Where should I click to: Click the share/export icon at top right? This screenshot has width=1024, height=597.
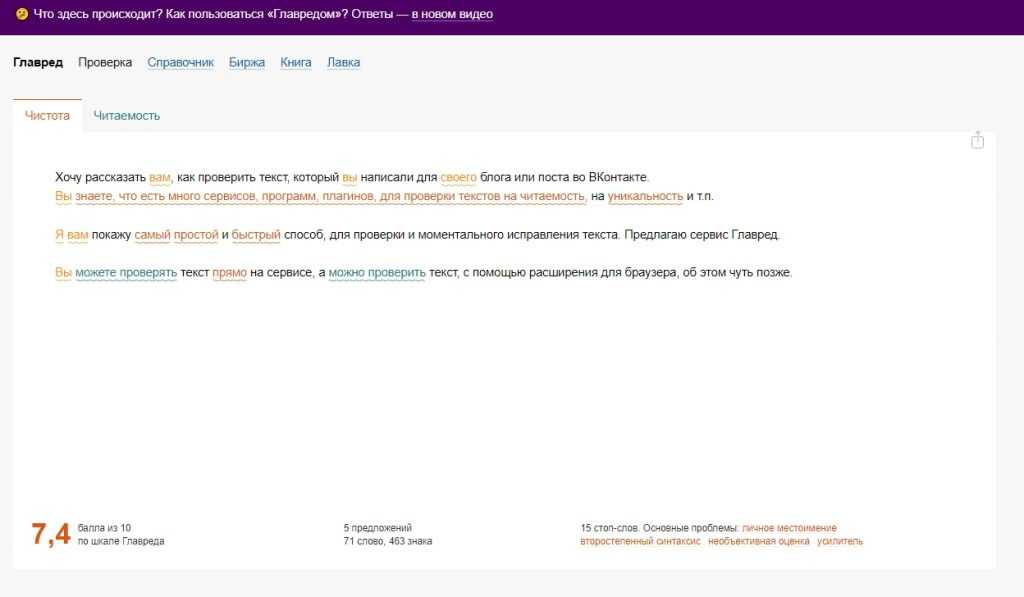pyautogui.click(x=977, y=141)
